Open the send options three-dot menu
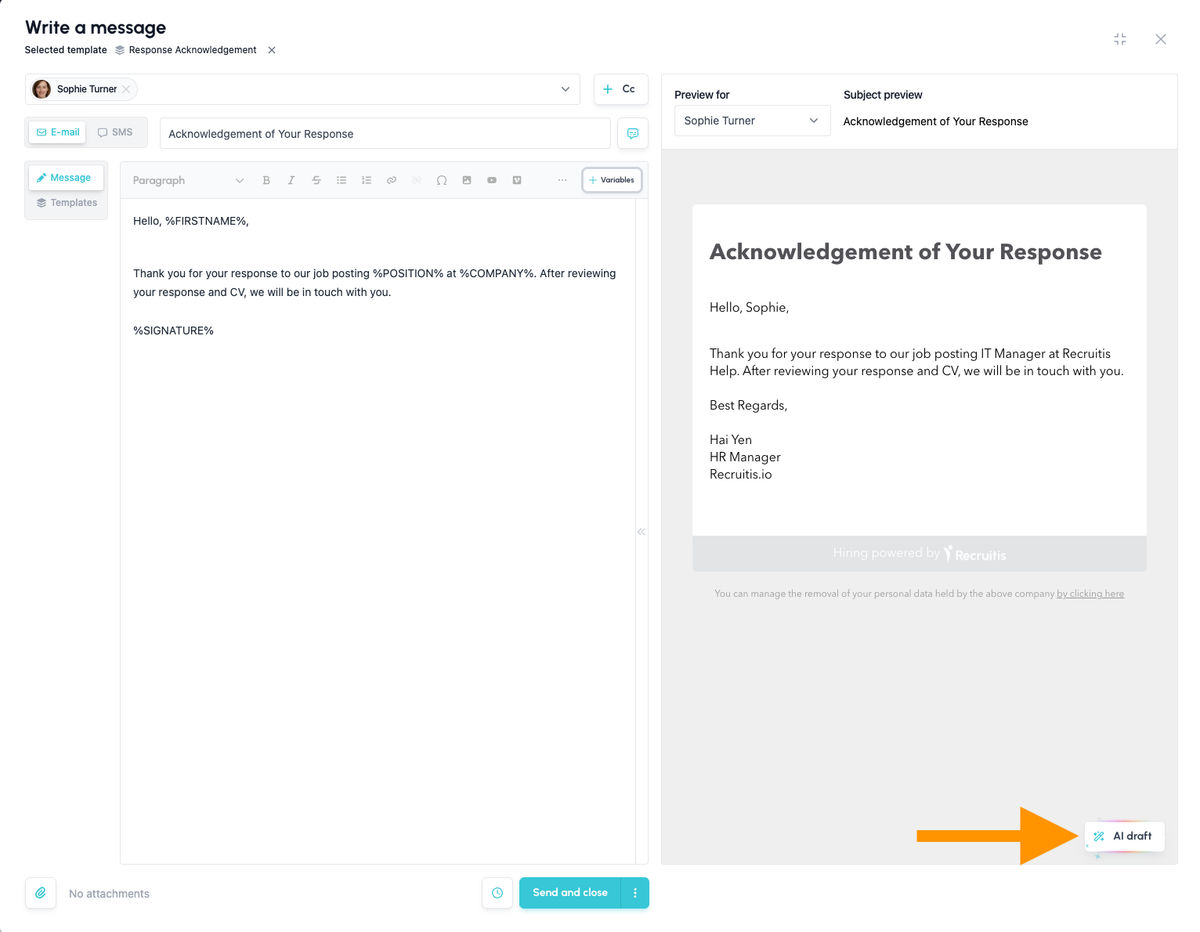Image resolution: width=1200 pixels, height=932 pixels. click(x=635, y=892)
